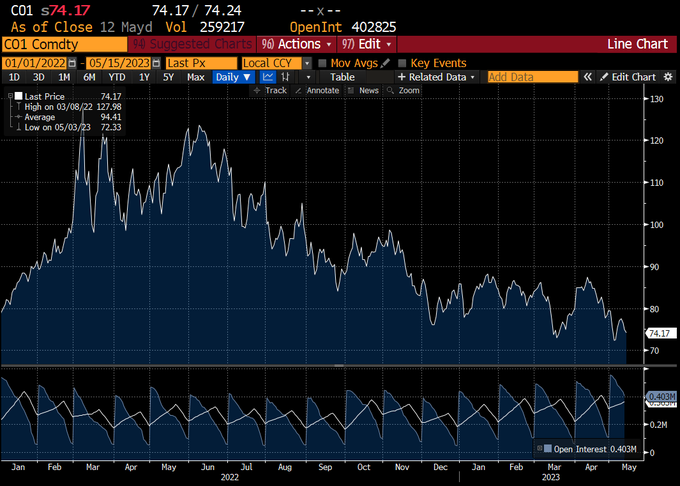Toggle the Key Events checkbox

[402, 63]
